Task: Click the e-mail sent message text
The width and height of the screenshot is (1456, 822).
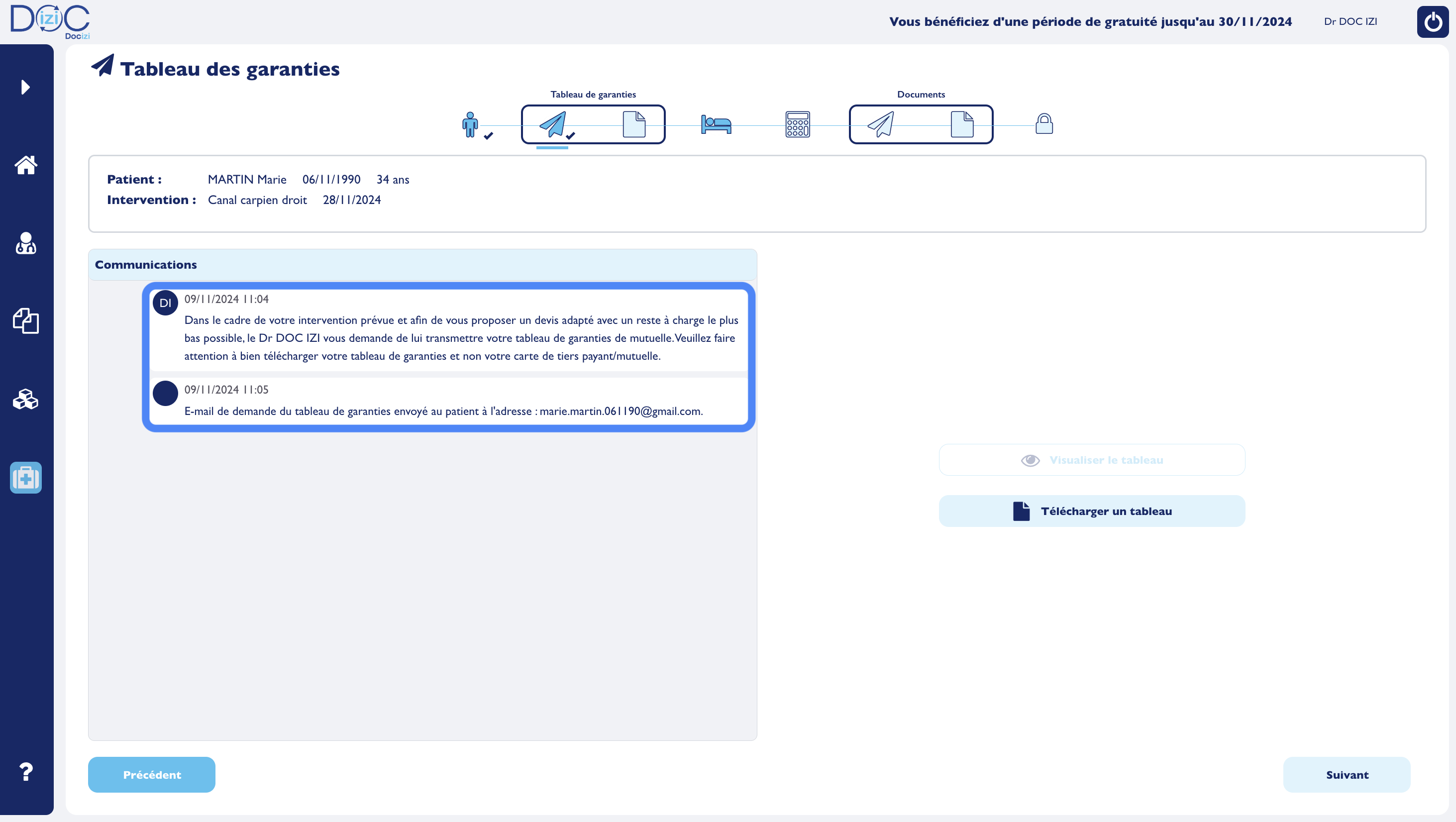Action: [444, 411]
